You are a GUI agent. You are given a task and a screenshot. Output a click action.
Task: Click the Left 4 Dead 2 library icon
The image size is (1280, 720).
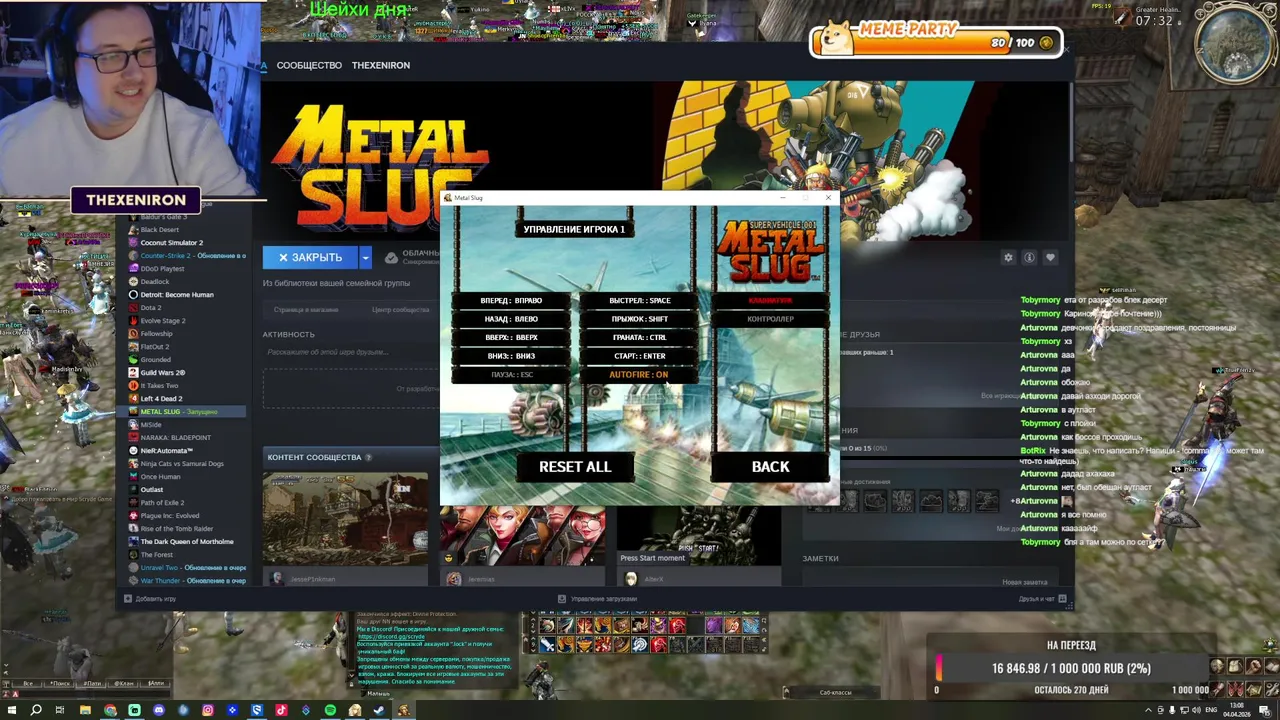pos(133,399)
